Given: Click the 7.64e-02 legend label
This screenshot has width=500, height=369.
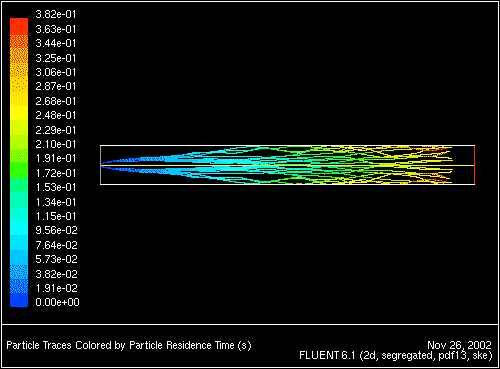Looking at the screenshot, I should coord(56,245).
